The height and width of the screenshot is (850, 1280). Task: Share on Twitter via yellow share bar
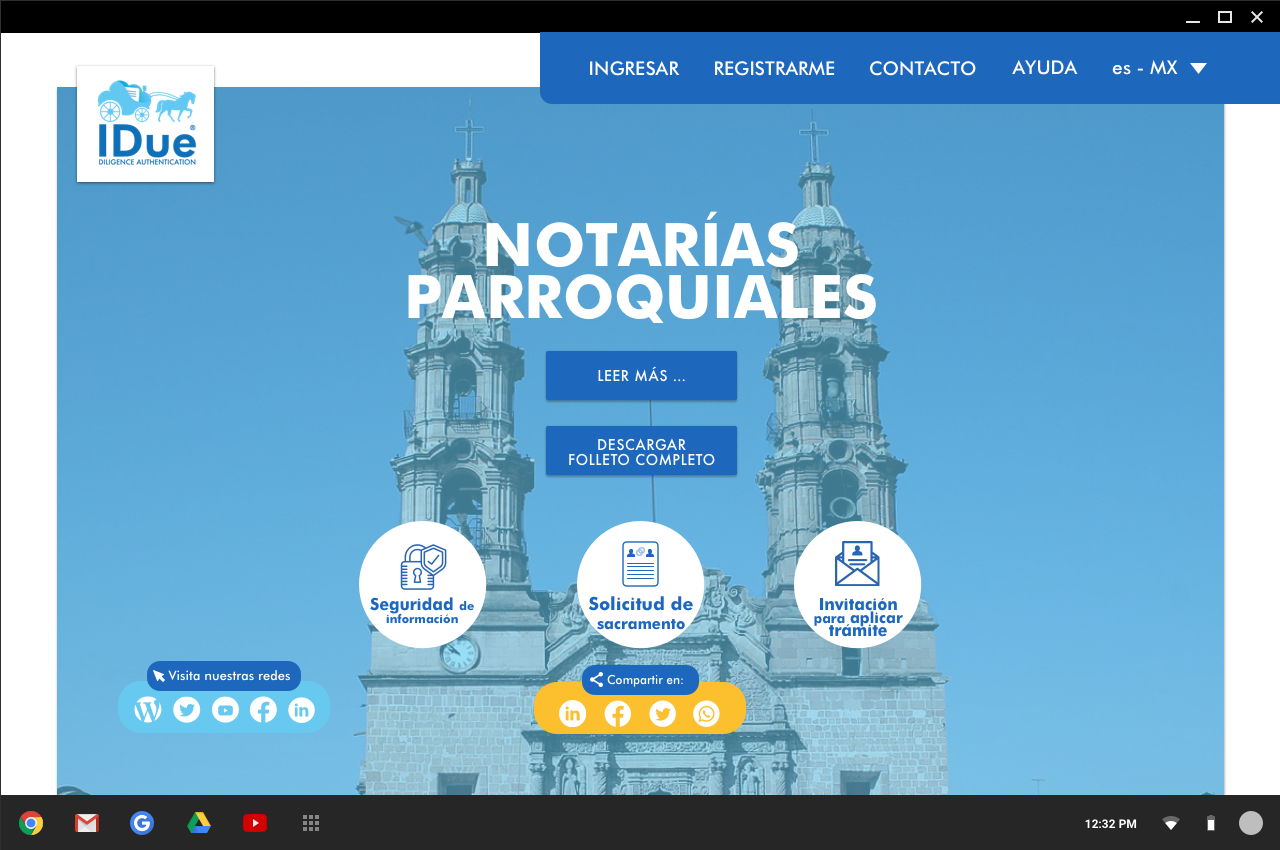click(662, 713)
